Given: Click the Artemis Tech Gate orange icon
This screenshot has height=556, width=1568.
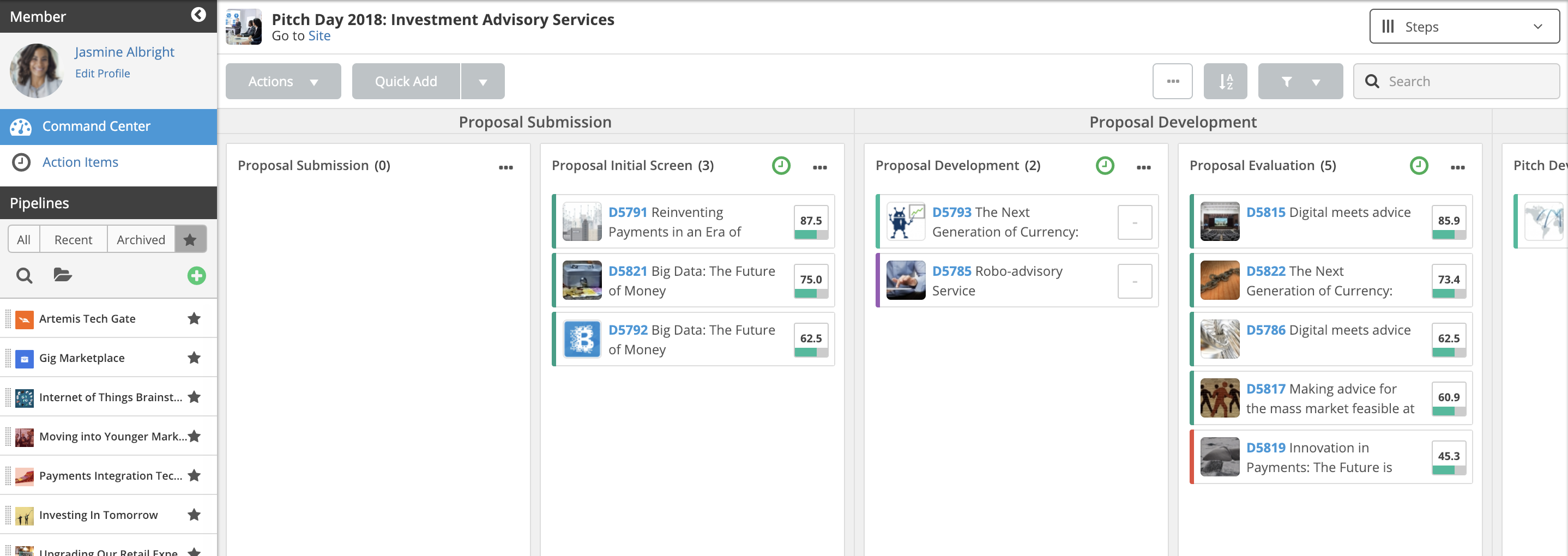Looking at the screenshot, I should [x=25, y=319].
